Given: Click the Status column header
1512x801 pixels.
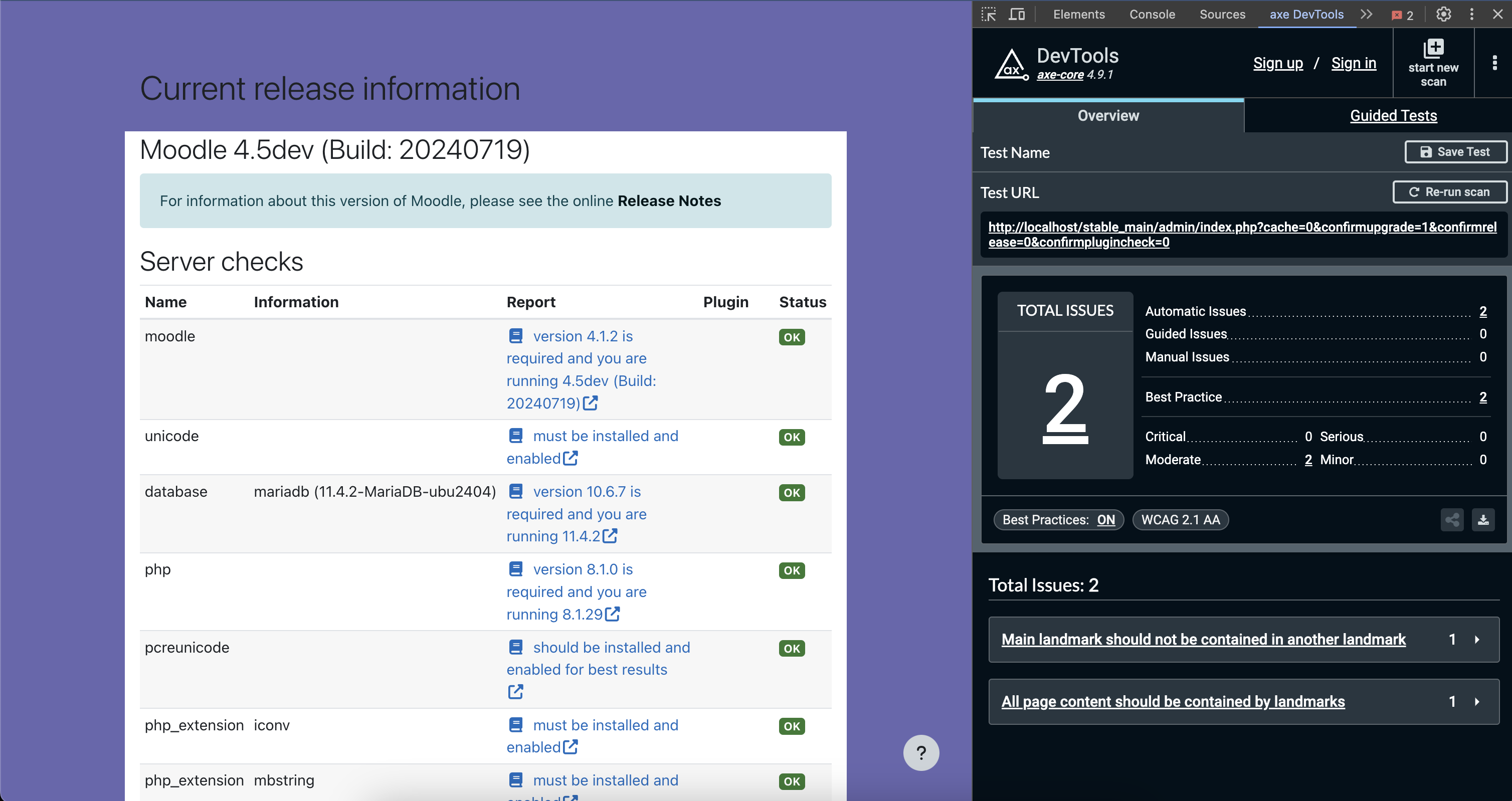Looking at the screenshot, I should pos(802,302).
